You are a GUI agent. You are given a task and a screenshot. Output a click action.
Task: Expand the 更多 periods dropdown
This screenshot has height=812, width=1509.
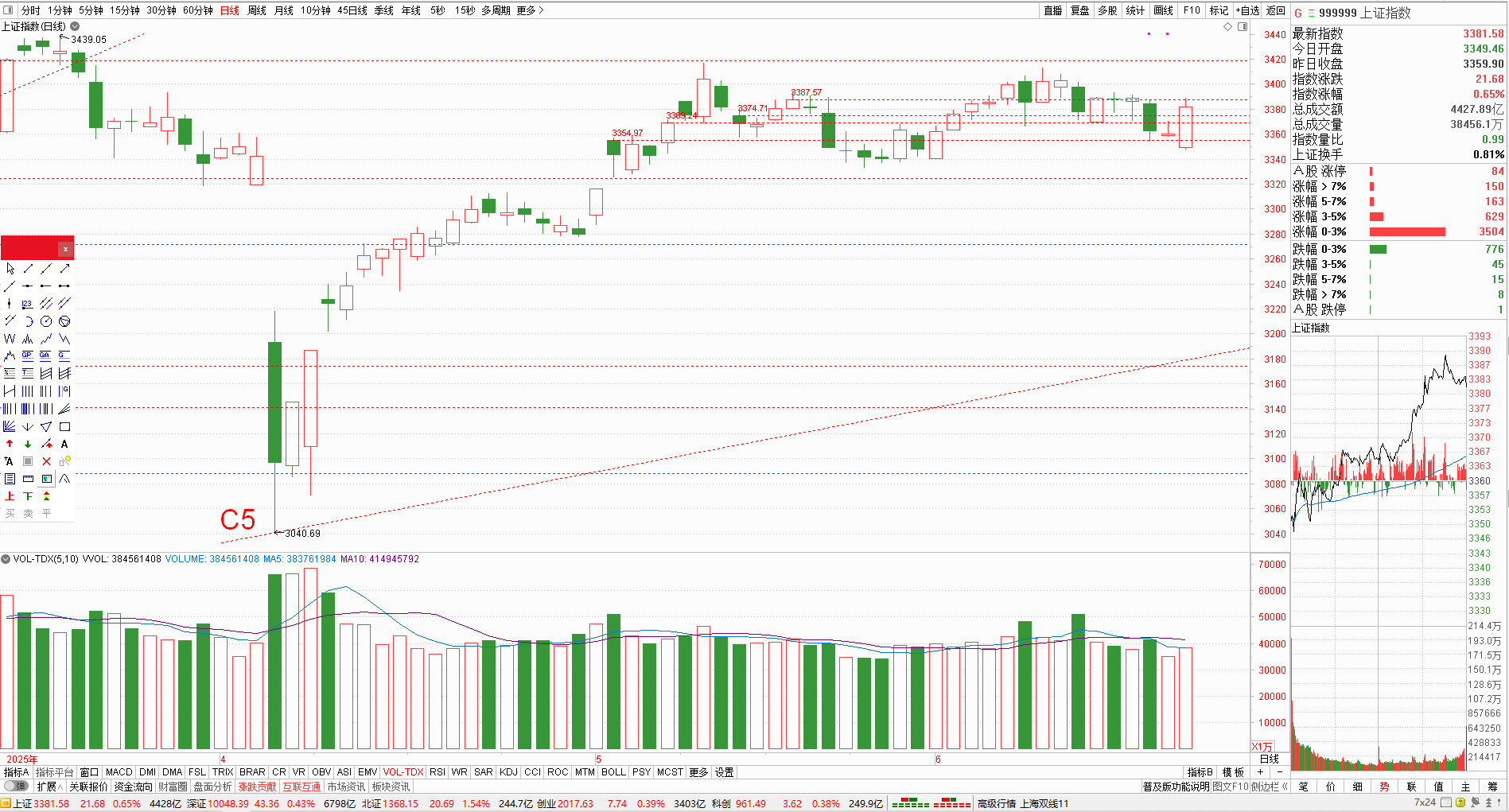[530, 10]
